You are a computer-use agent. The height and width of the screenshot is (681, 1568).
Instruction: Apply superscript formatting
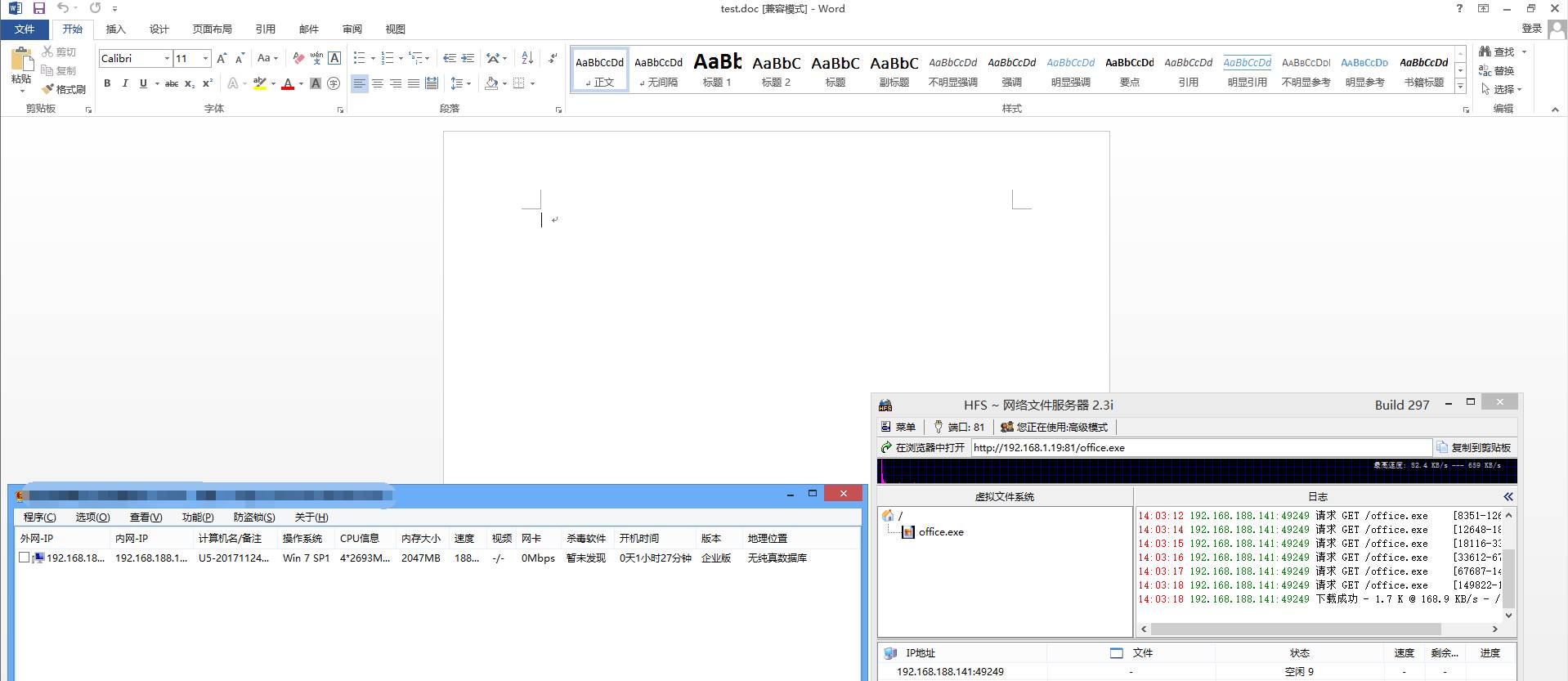208,83
